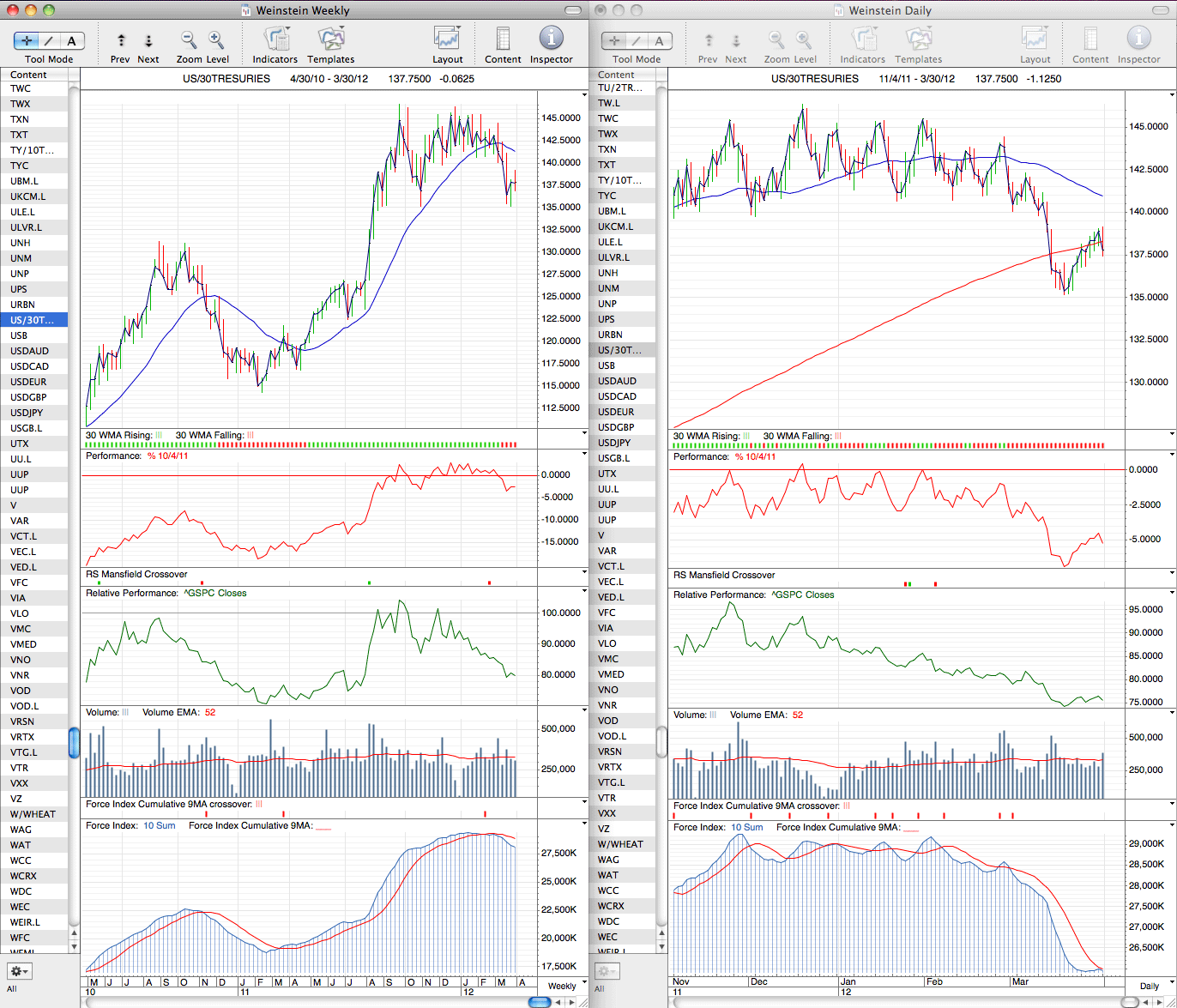Select UNH in the weekly symbol list

34,243
